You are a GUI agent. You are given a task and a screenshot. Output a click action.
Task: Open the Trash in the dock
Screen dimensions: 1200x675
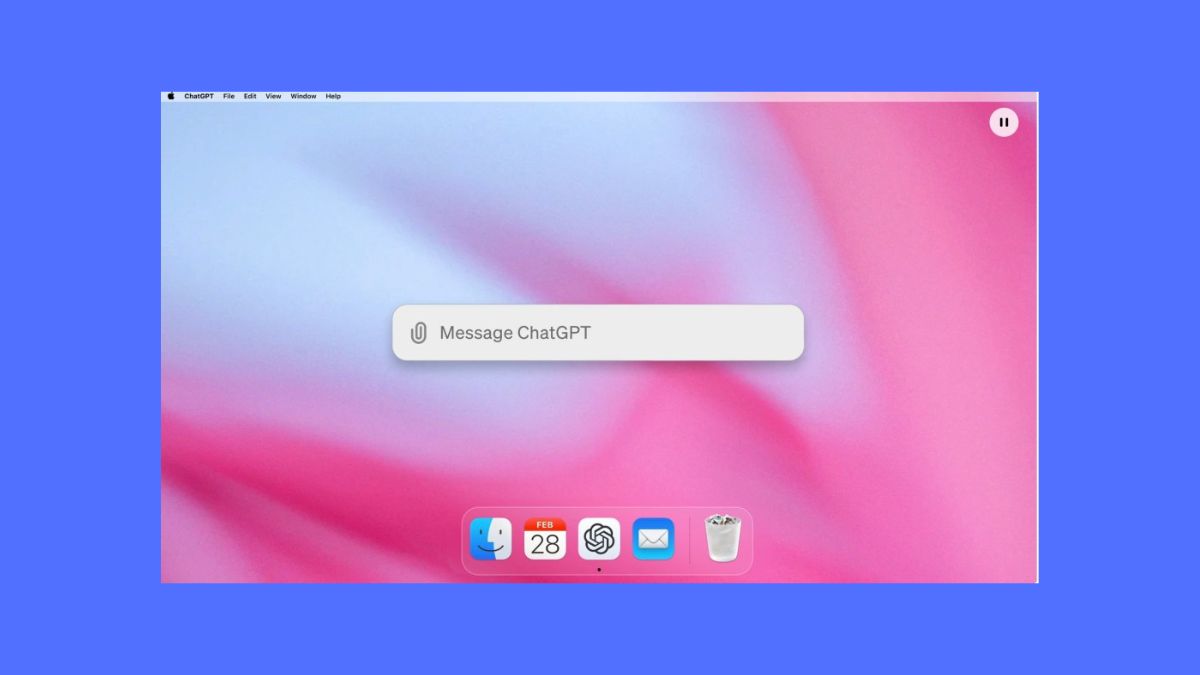click(x=721, y=539)
